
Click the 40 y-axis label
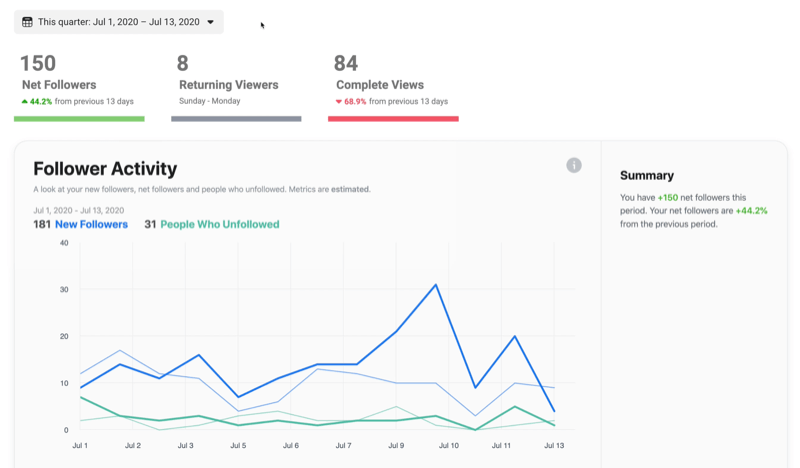tap(64, 243)
